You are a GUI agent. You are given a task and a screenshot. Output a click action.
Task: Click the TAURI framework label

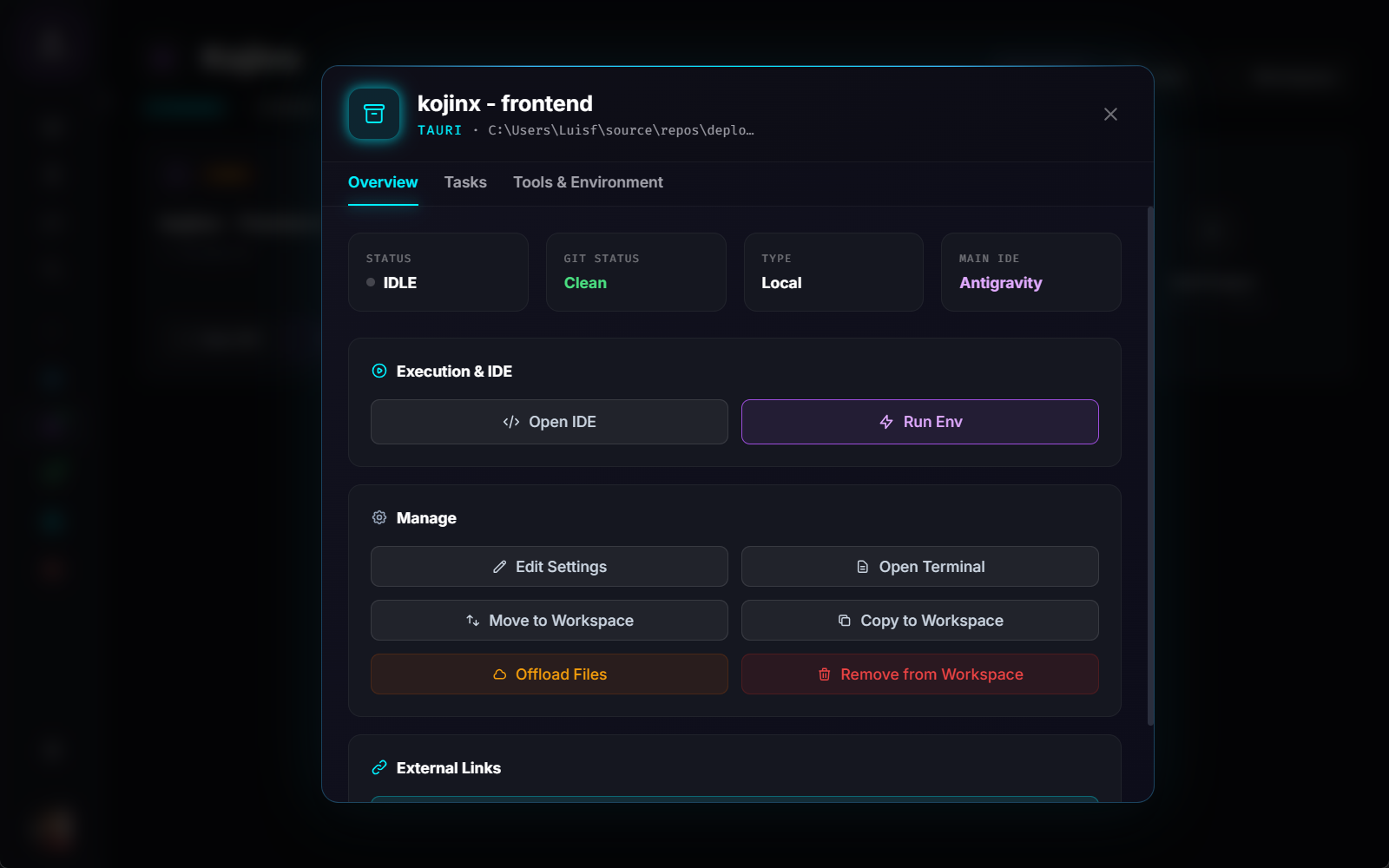(x=440, y=130)
